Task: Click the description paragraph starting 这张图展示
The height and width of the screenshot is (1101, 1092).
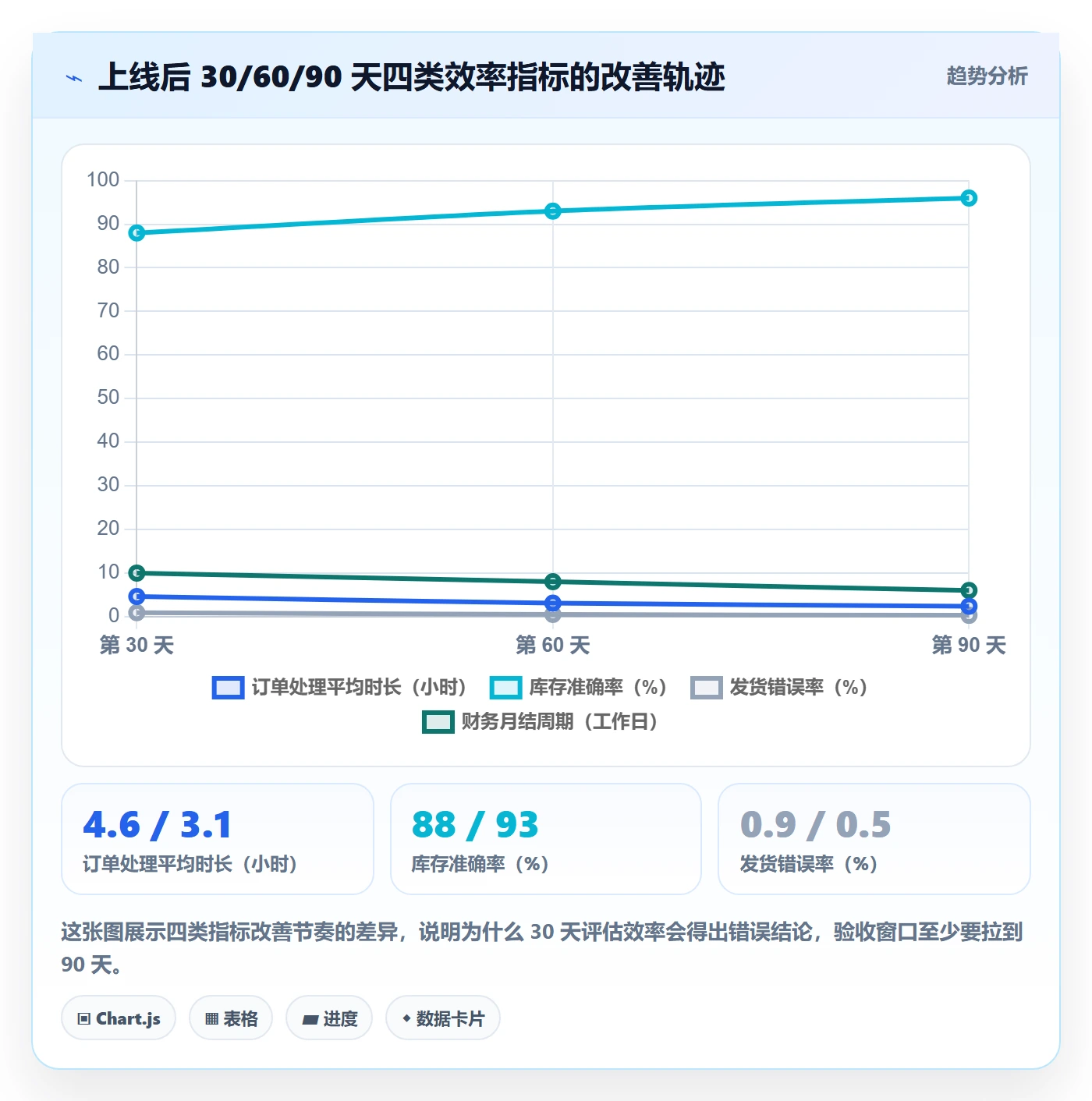Action: tap(542, 948)
